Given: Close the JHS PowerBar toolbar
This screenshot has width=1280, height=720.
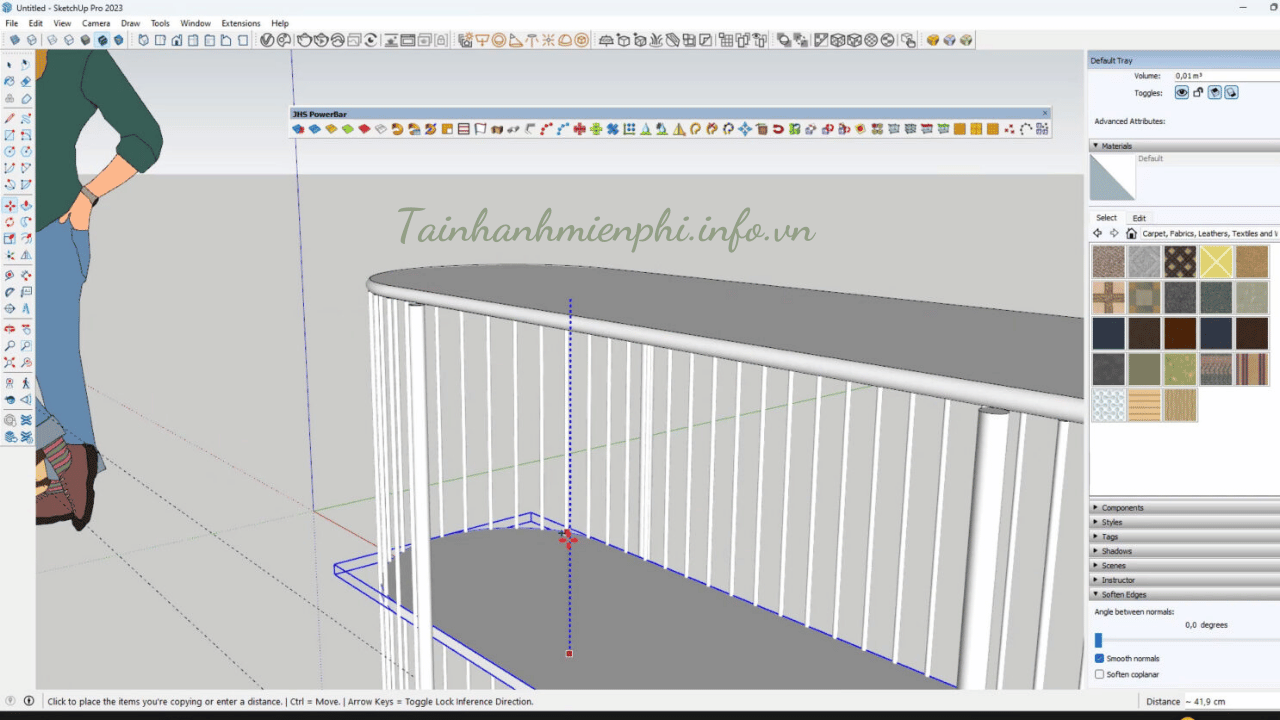Looking at the screenshot, I should (1045, 113).
